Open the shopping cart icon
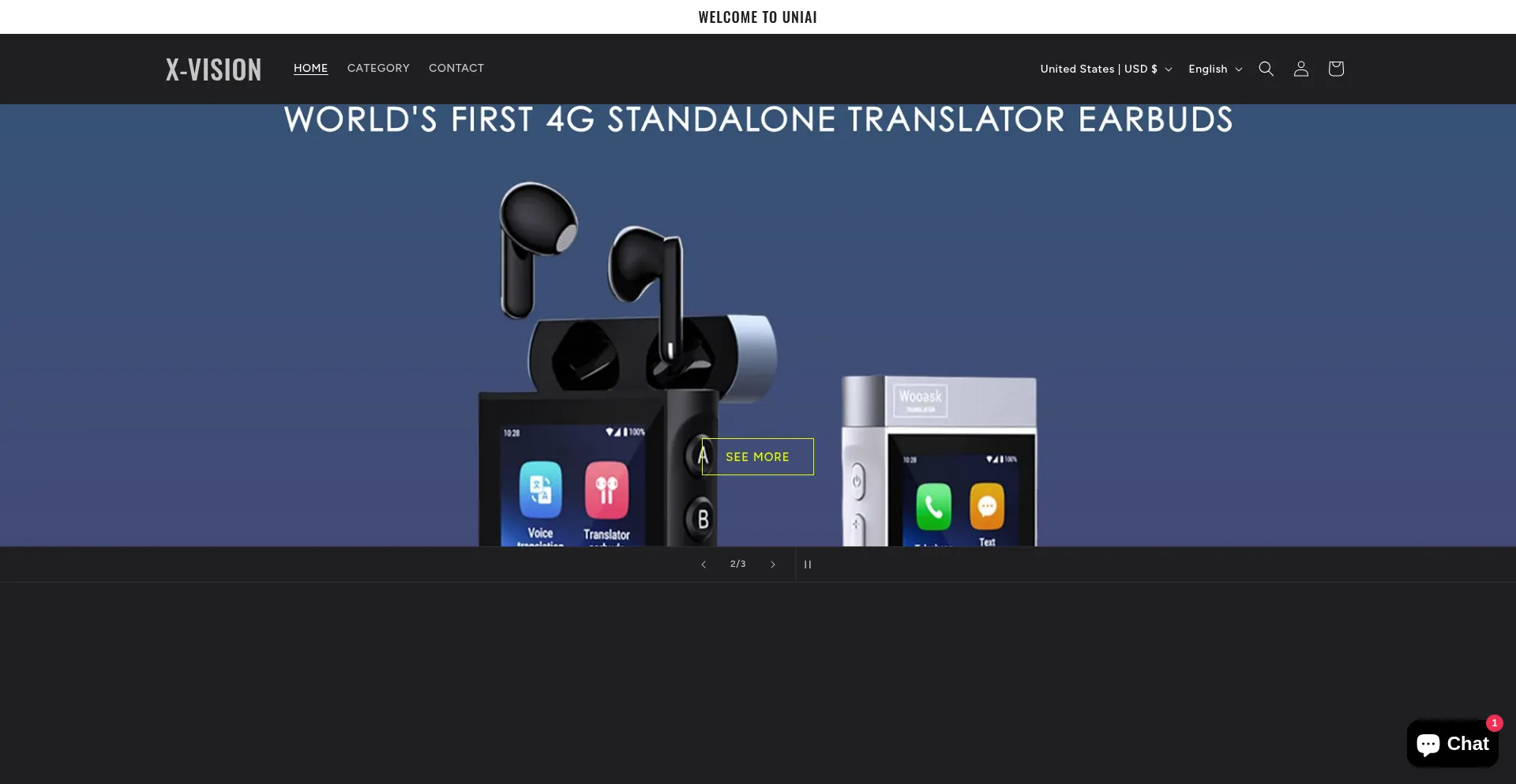 point(1335,69)
